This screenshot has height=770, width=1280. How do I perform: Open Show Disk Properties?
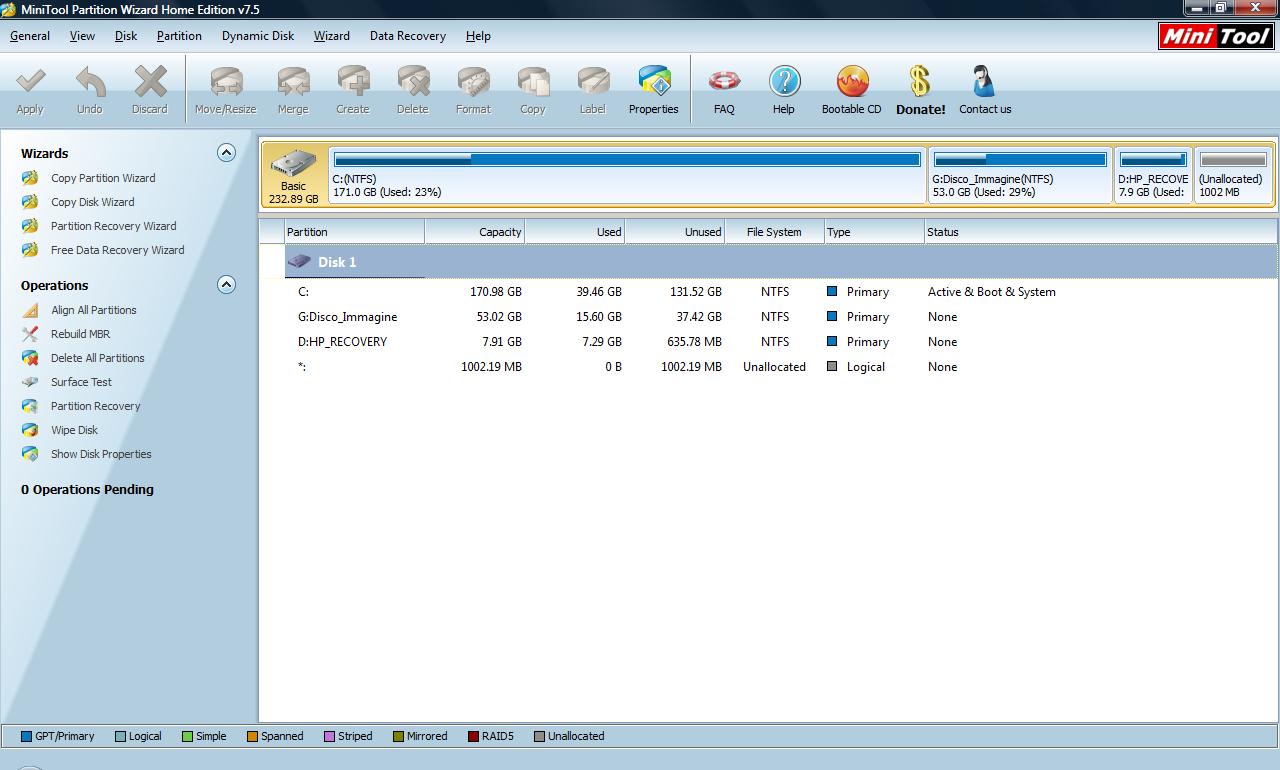tap(101, 454)
